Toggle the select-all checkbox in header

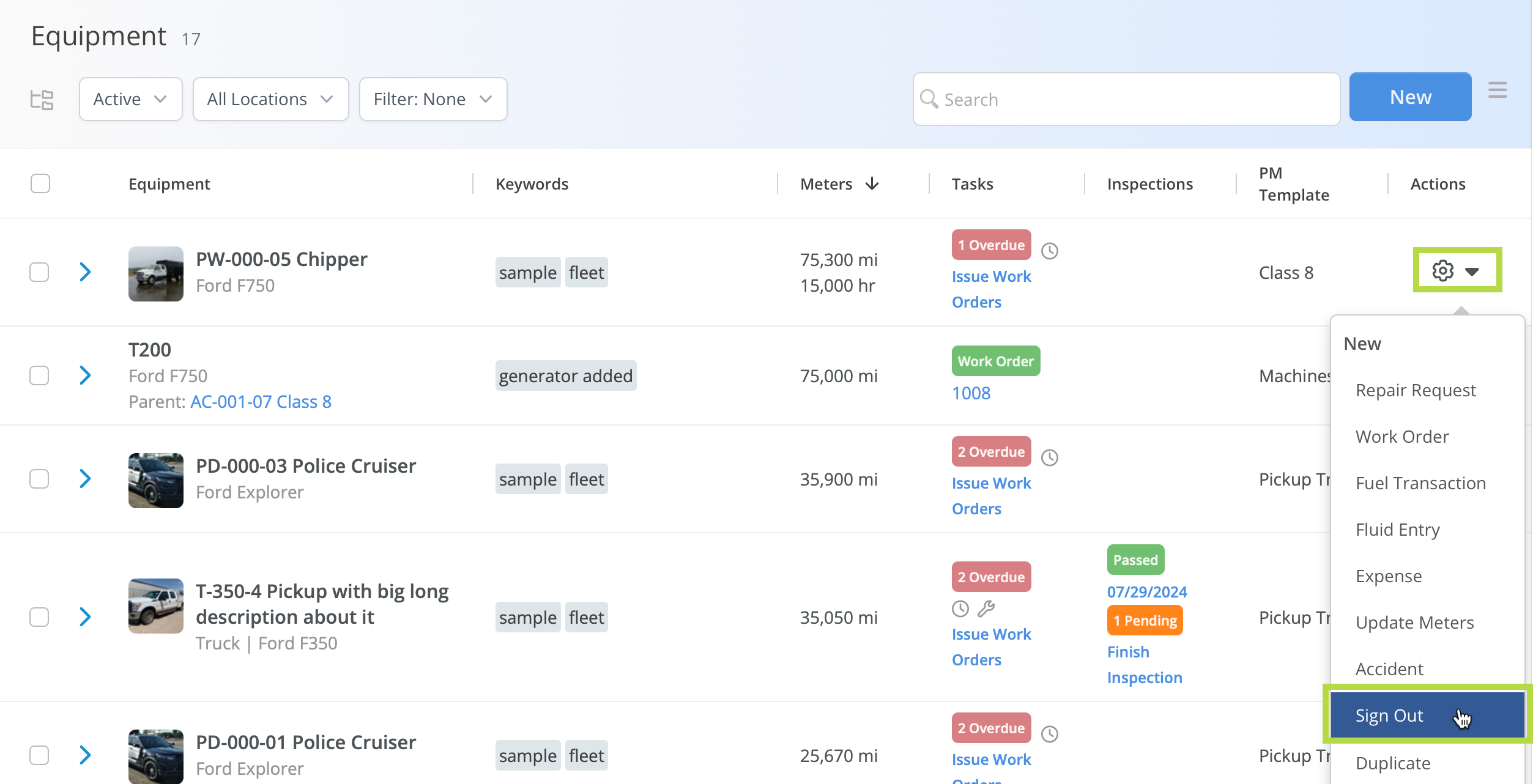(40, 183)
